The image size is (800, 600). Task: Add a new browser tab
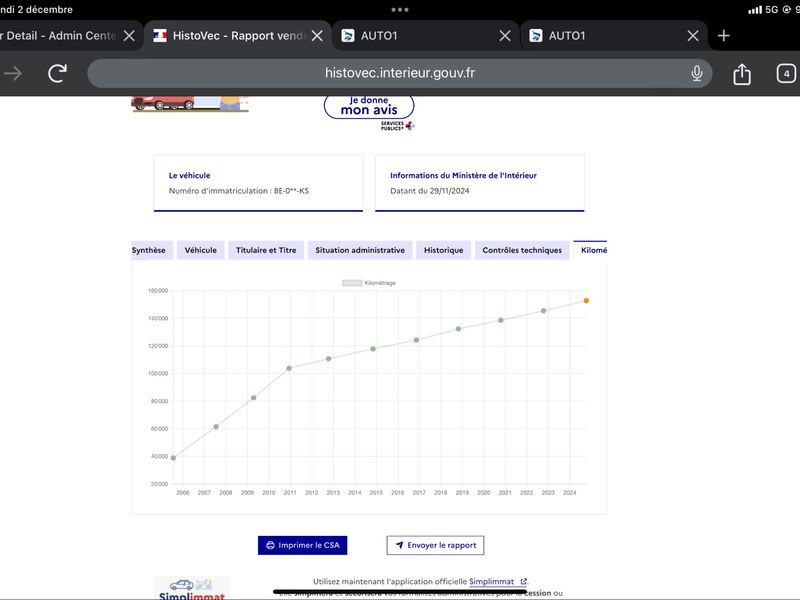click(x=723, y=36)
